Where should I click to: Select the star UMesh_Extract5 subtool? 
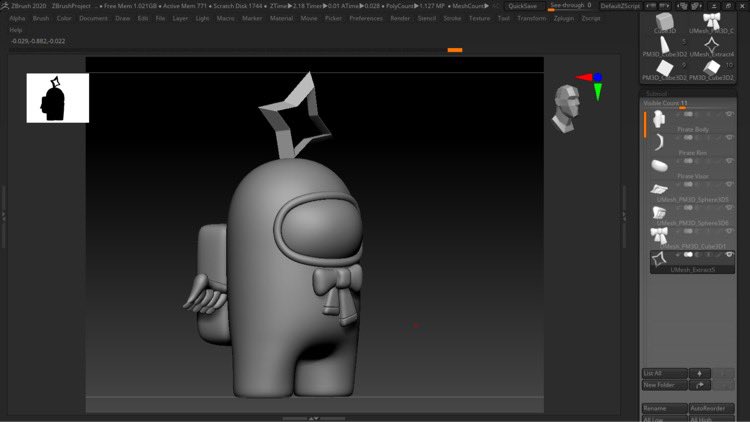tap(692, 262)
